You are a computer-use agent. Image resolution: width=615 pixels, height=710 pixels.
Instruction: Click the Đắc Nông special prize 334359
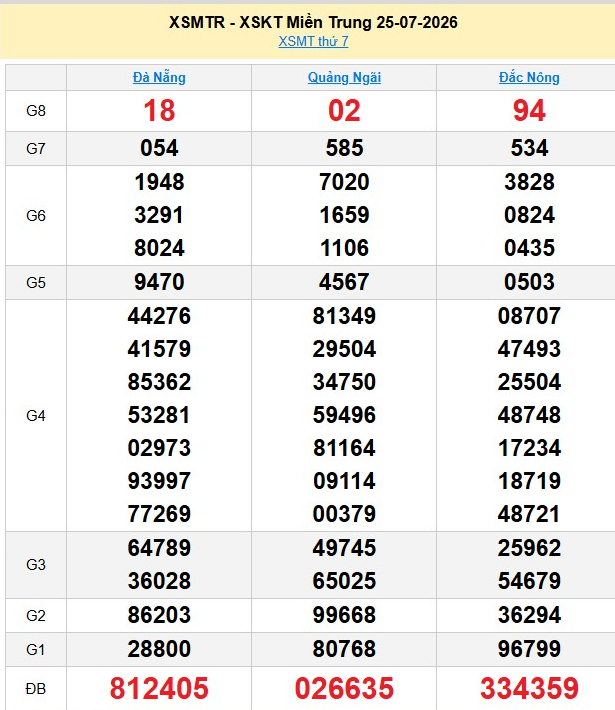(529, 688)
